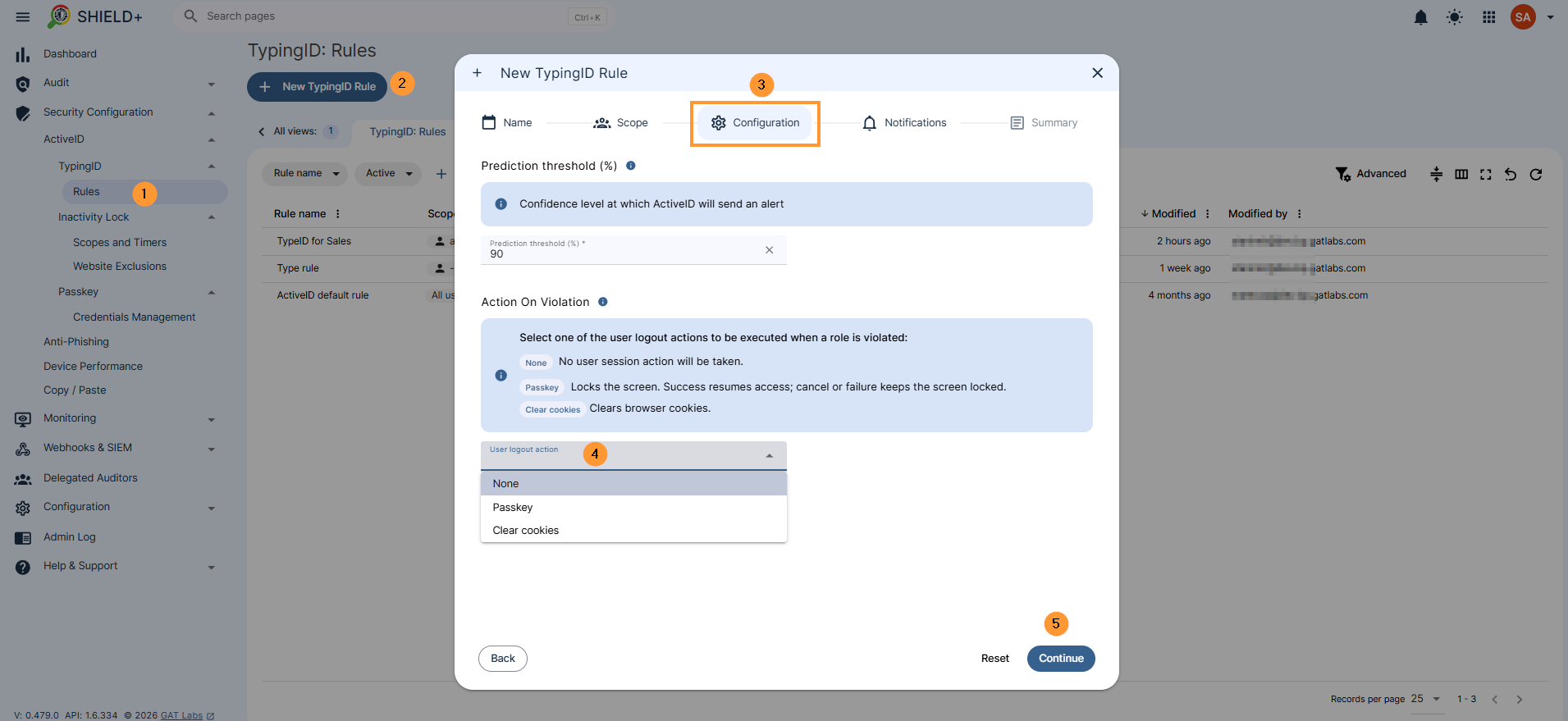Collapse the User logout action dropdown

(x=770, y=456)
